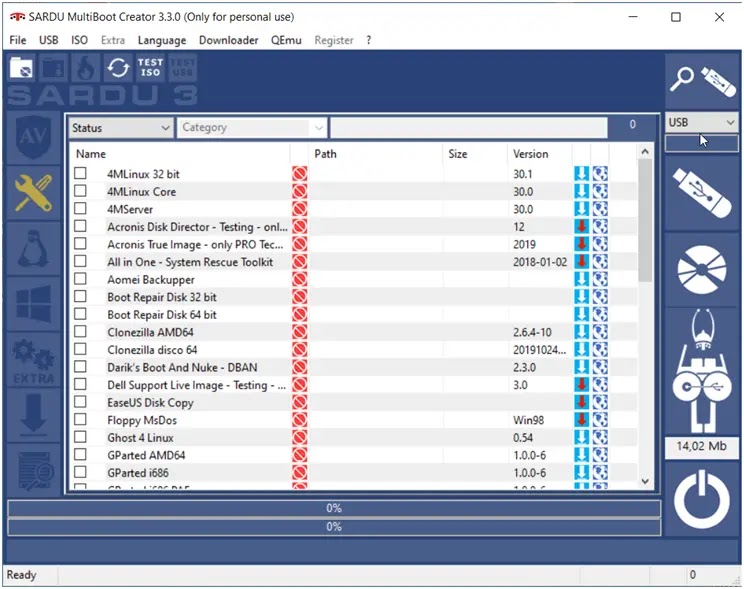744x589 pixels.
Task: Launch the TEST ISO toolbar button
Action: (x=150, y=68)
